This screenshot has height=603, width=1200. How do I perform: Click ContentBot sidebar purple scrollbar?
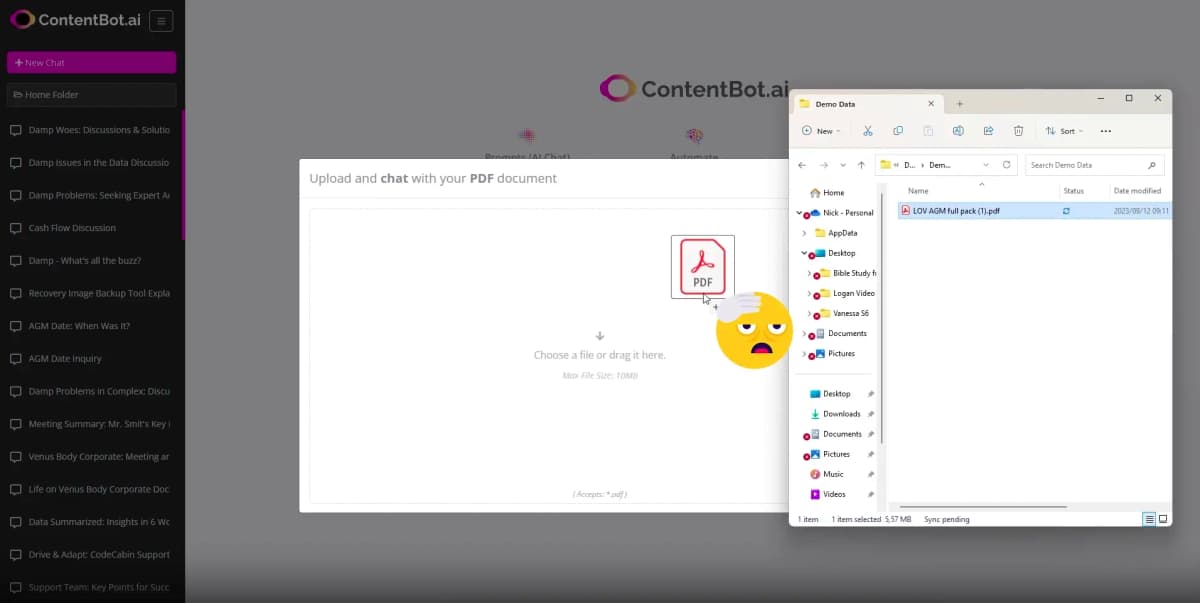click(x=183, y=175)
